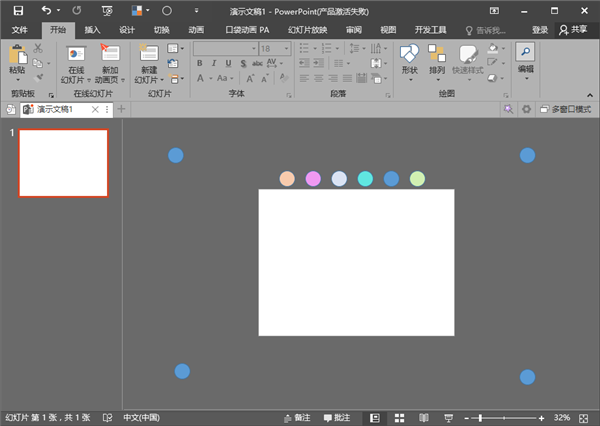Click the Arrange icon

pos(437,54)
